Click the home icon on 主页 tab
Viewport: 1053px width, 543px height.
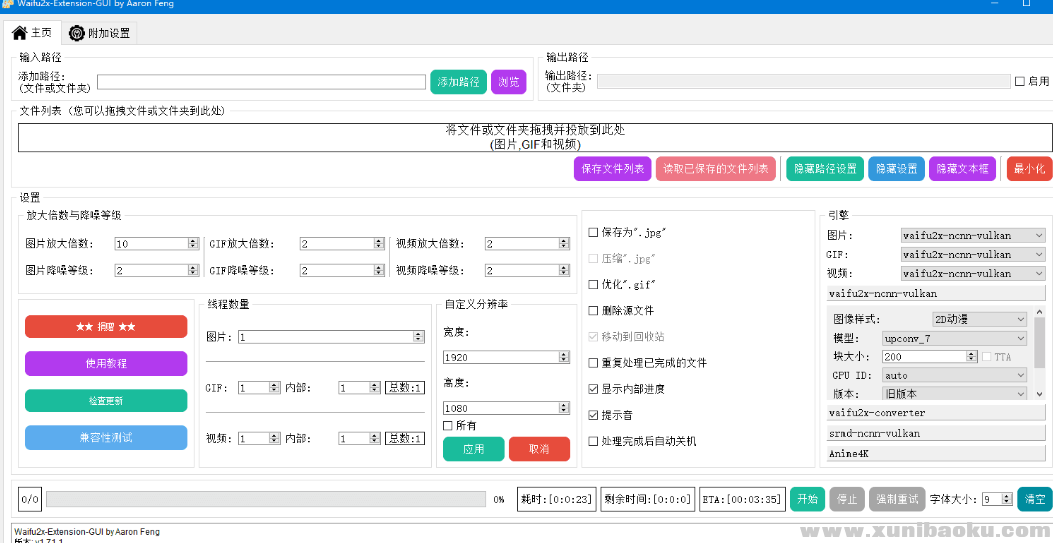(x=19, y=33)
